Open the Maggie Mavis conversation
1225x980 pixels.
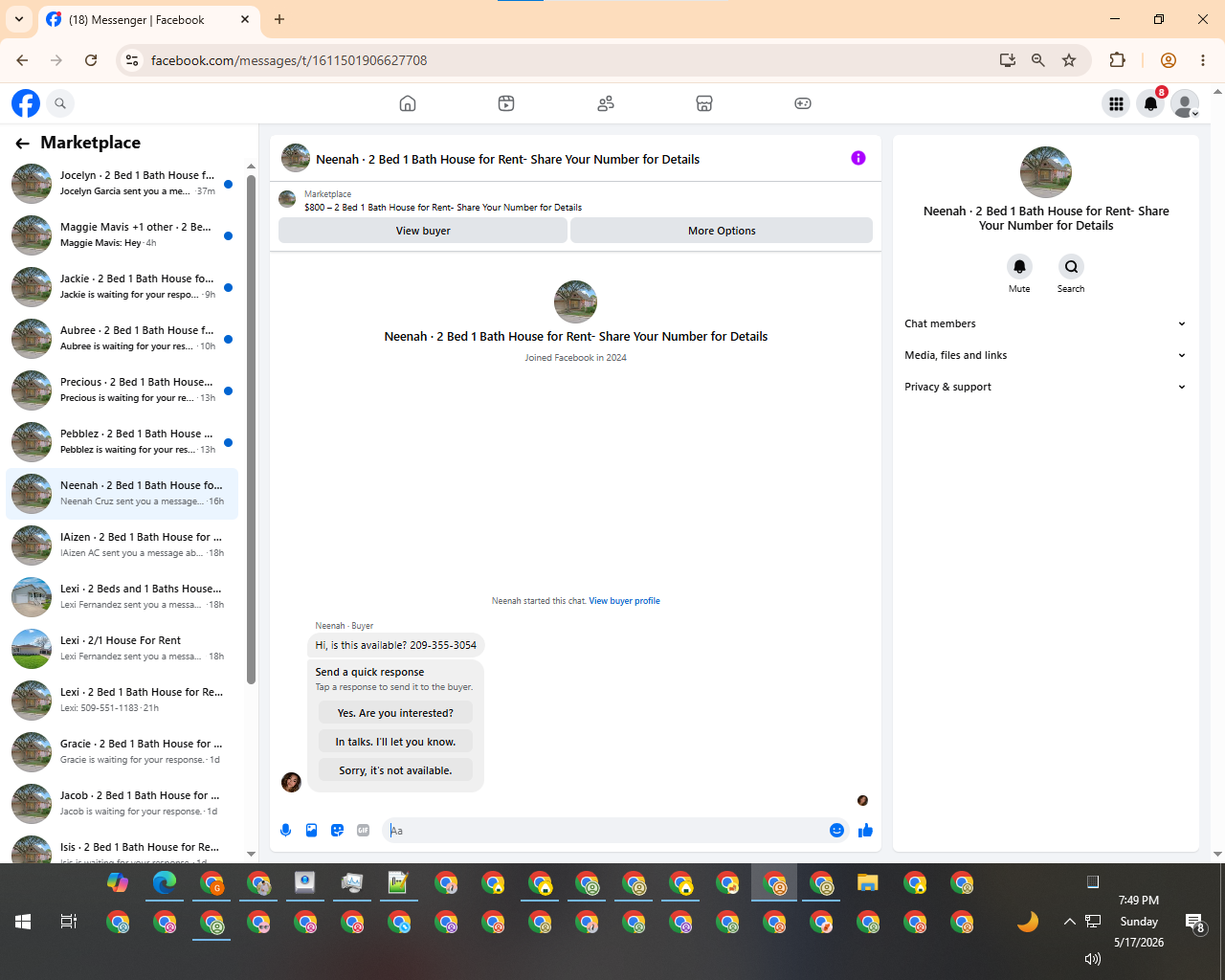[x=122, y=234]
